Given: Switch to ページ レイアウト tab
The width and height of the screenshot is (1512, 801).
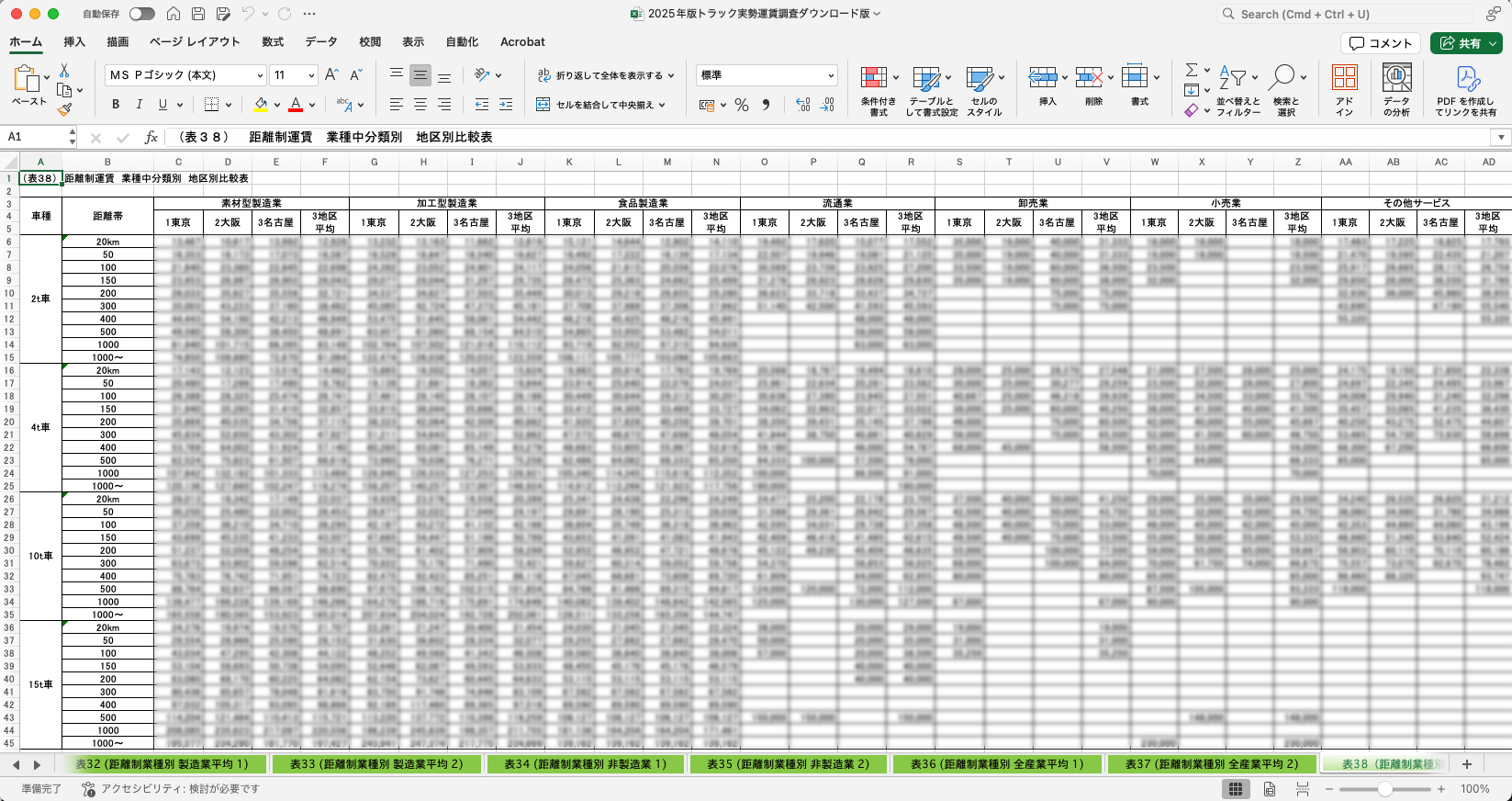Looking at the screenshot, I should [195, 42].
